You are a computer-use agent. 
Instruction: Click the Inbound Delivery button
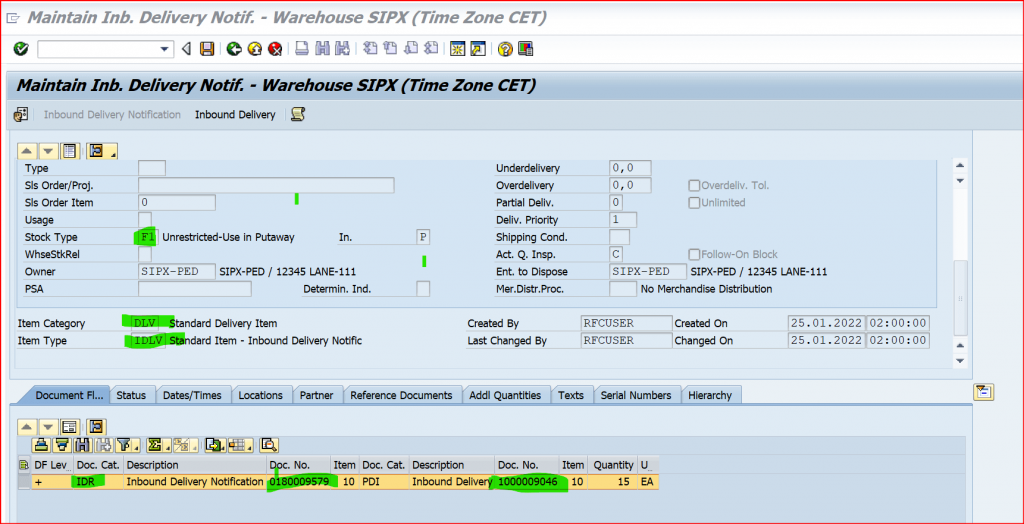click(235, 115)
